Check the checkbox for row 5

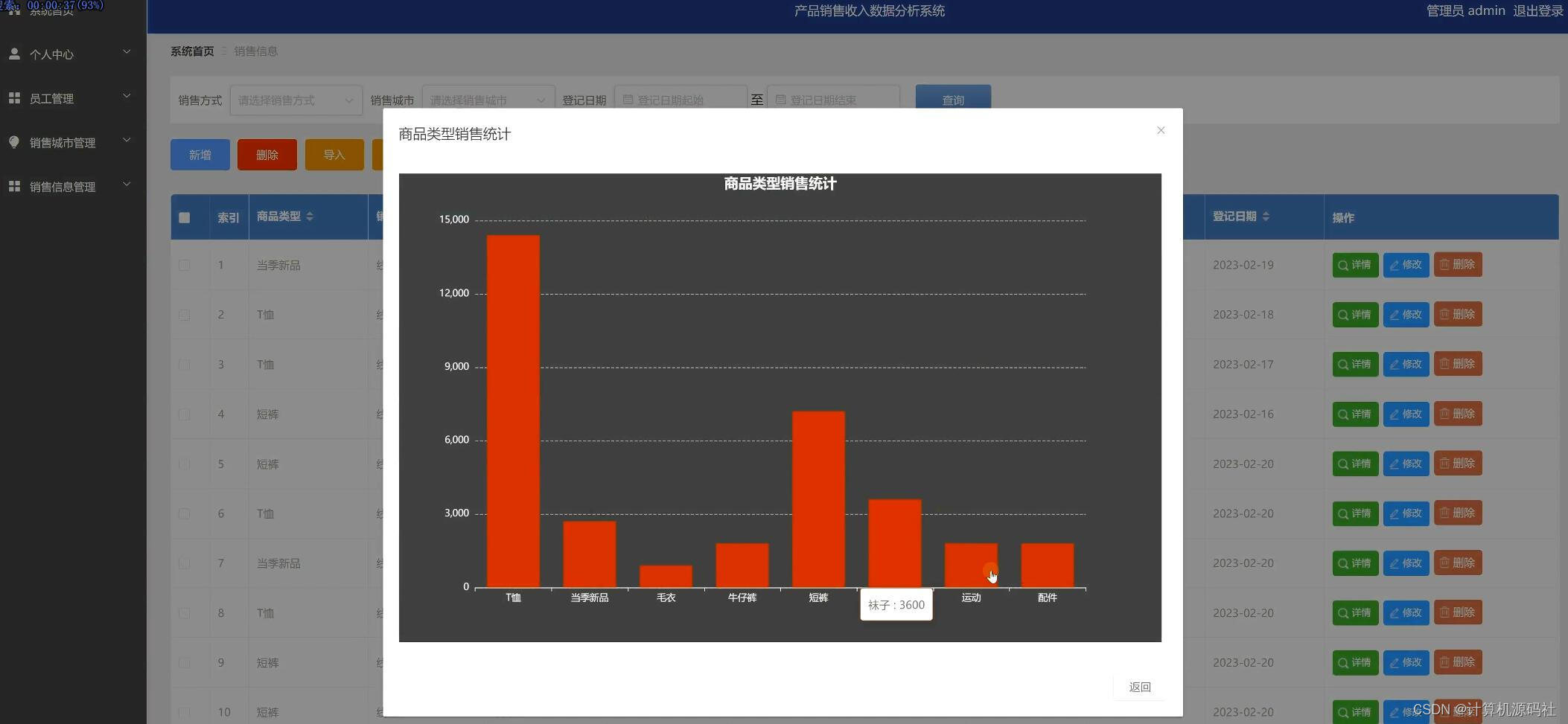185,464
